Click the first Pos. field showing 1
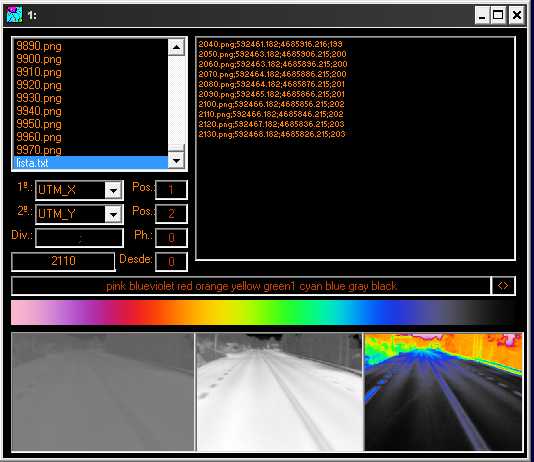Viewport: 534px width, 462px height. tap(171, 190)
